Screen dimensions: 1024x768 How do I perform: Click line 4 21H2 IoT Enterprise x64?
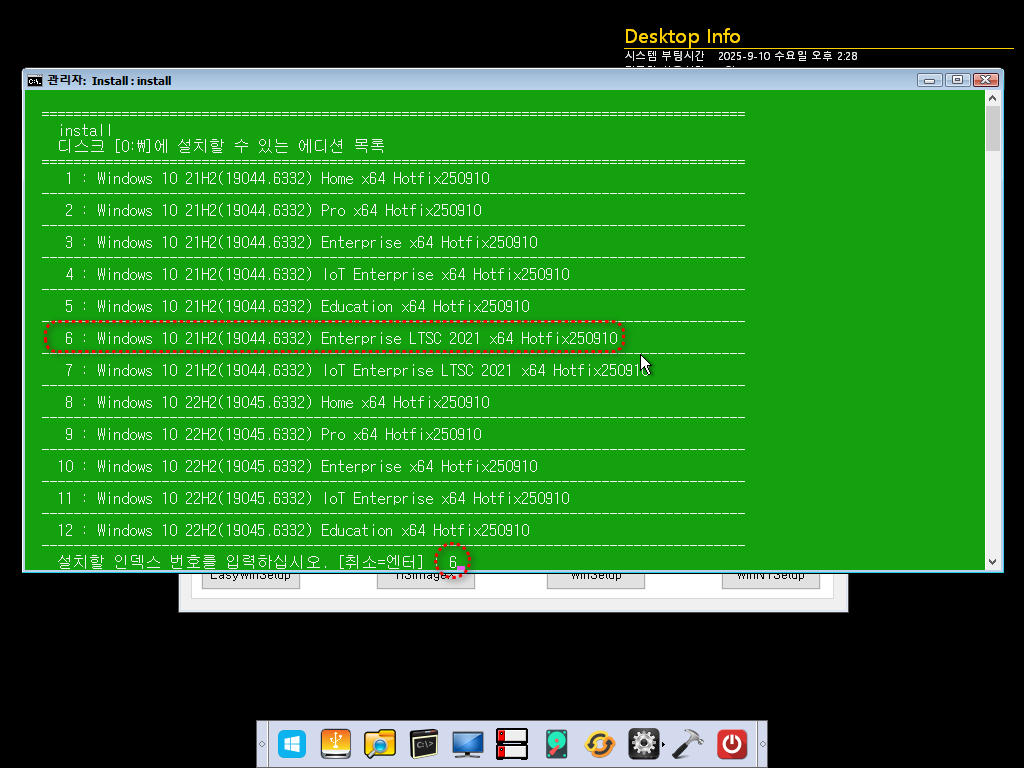[x=317, y=274]
